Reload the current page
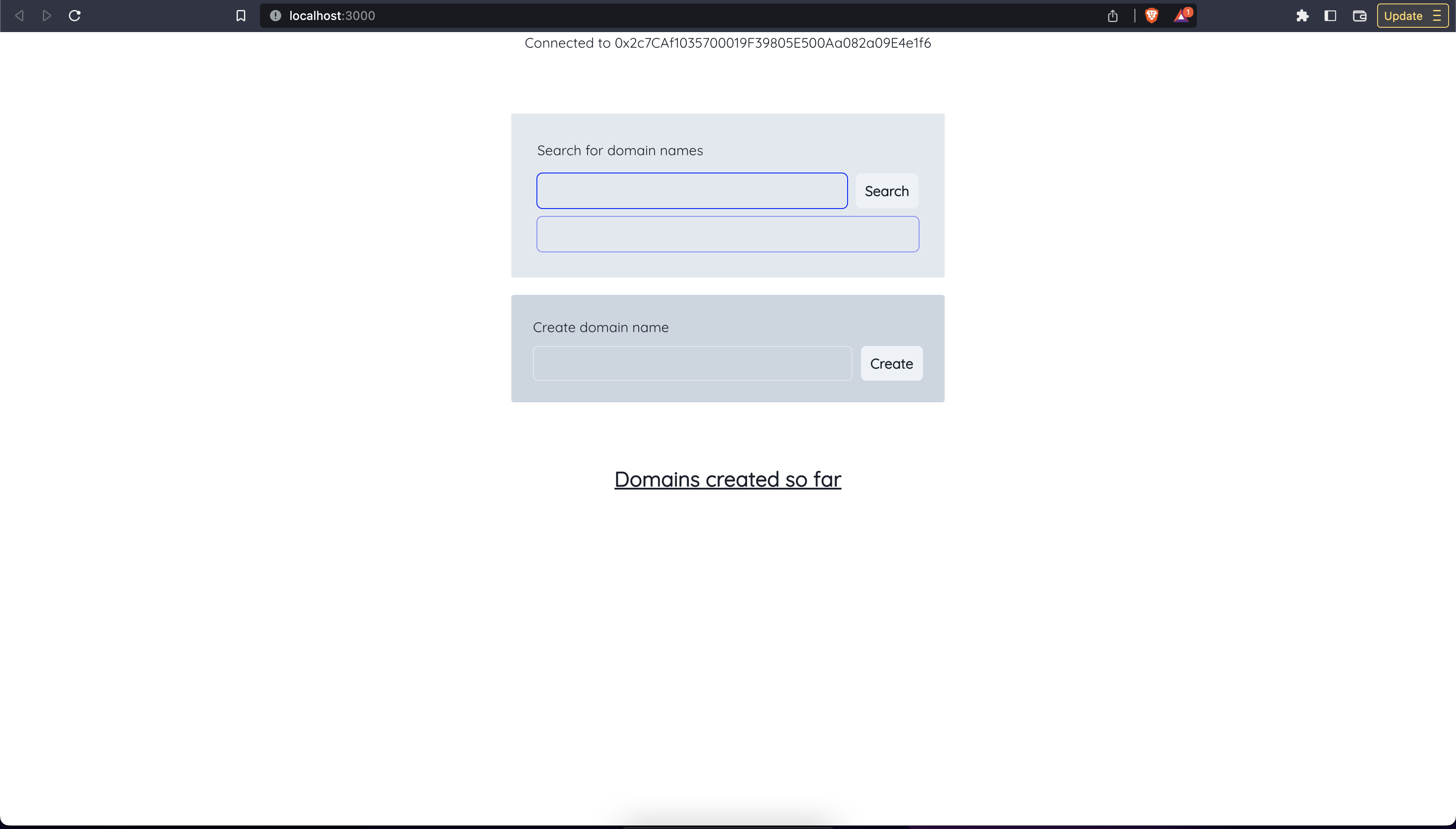 pyautogui.click(x=74, y=15)
